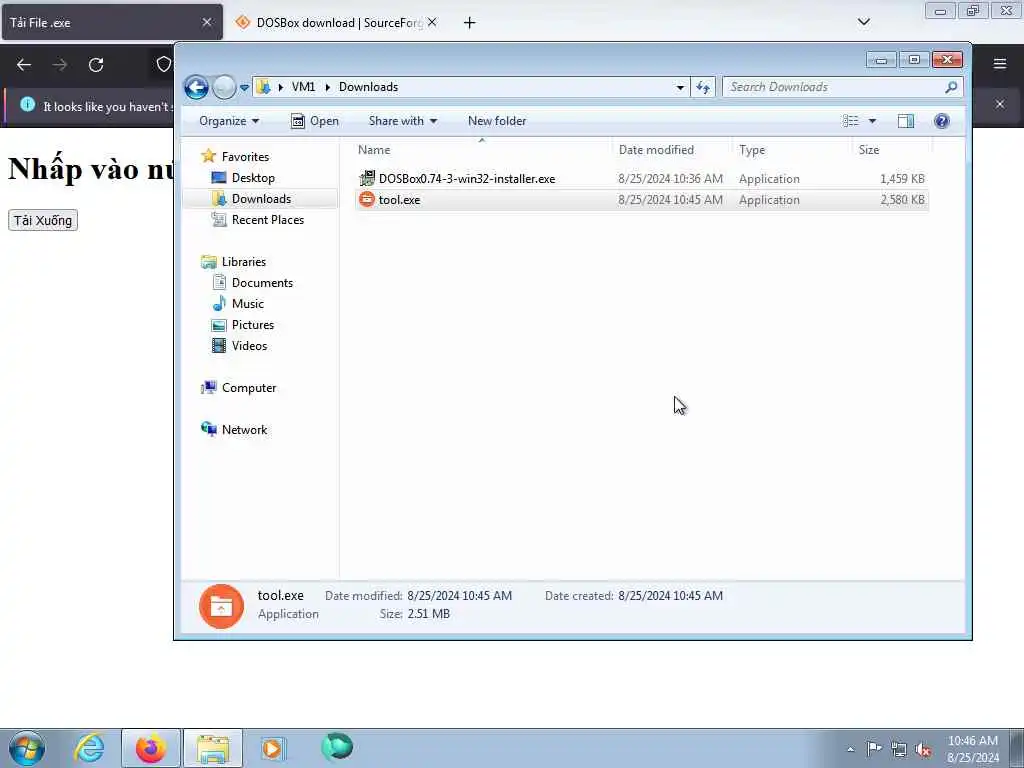Select Favorites in the navigation pane
This screenshot has height=768, width=1024.
(x=245, y=157)
